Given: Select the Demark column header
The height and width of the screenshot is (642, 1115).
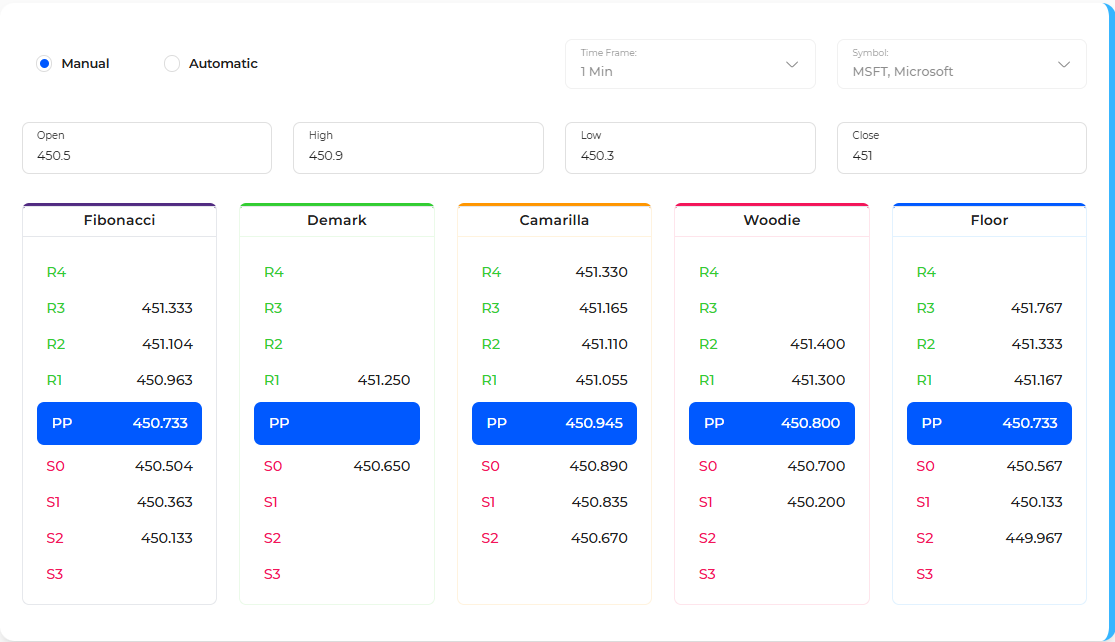Looking at the screenshot, I should pyautogui.click(x=337, y=220).
